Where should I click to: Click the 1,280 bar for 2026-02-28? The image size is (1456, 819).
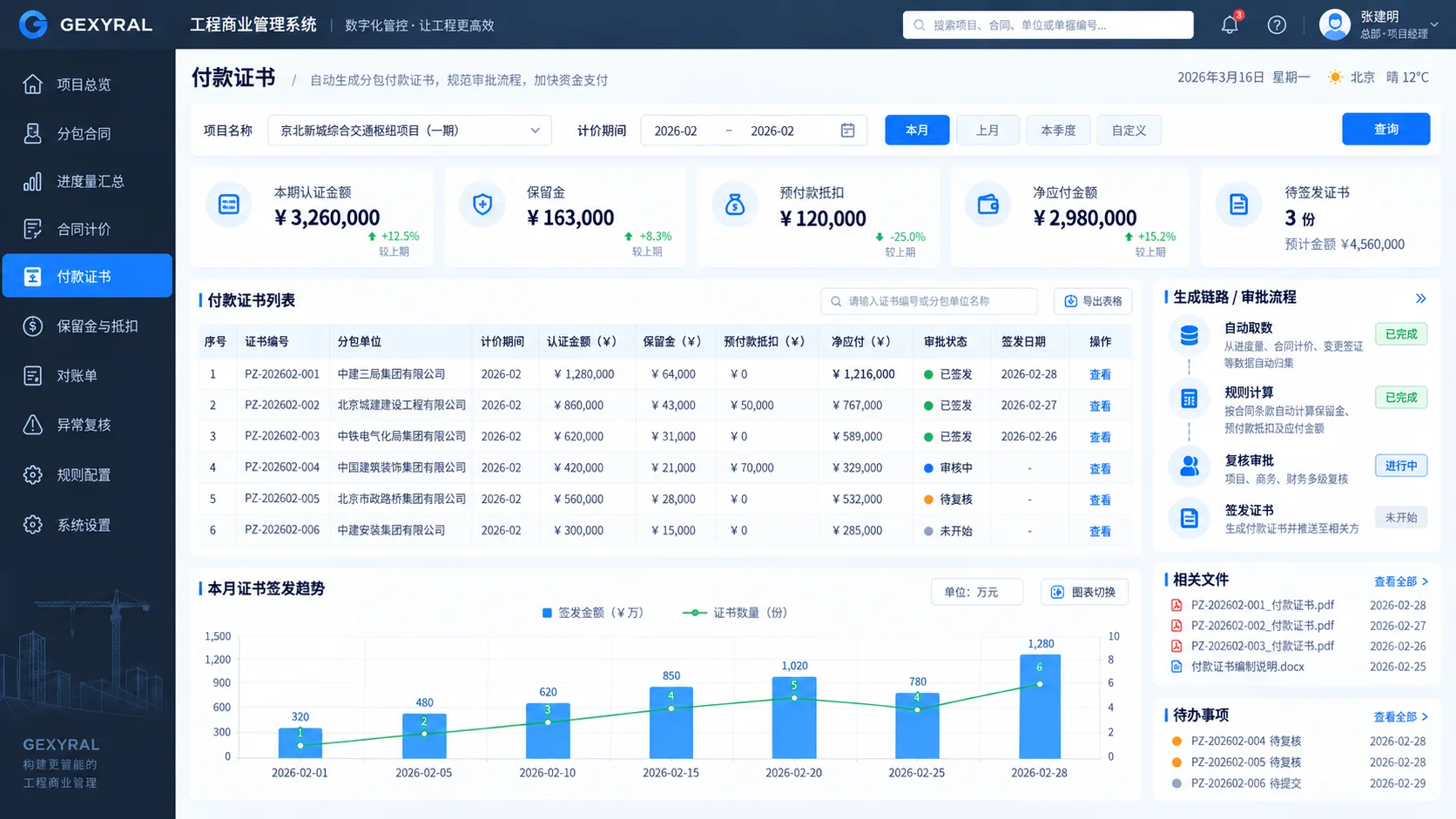pos(1040,706)
